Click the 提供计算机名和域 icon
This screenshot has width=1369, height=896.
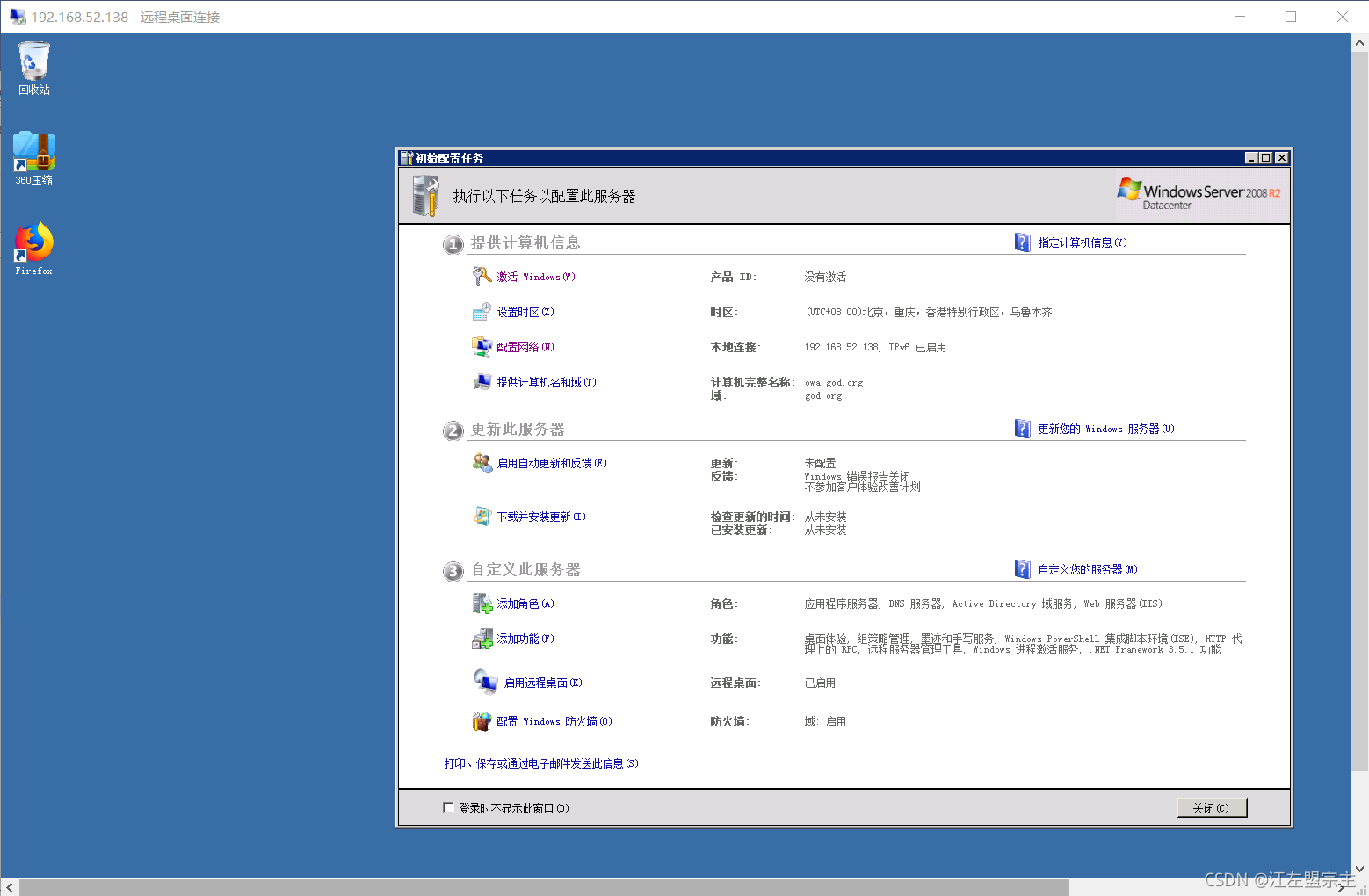482,381
